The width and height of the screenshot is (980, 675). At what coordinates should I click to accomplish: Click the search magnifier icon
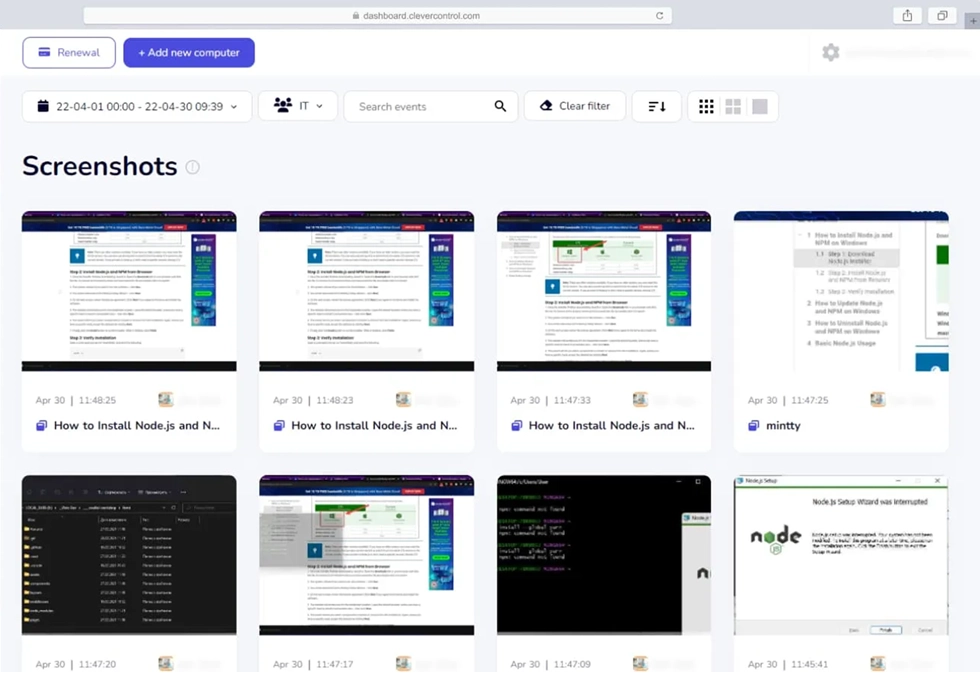(x=500, y=106)
